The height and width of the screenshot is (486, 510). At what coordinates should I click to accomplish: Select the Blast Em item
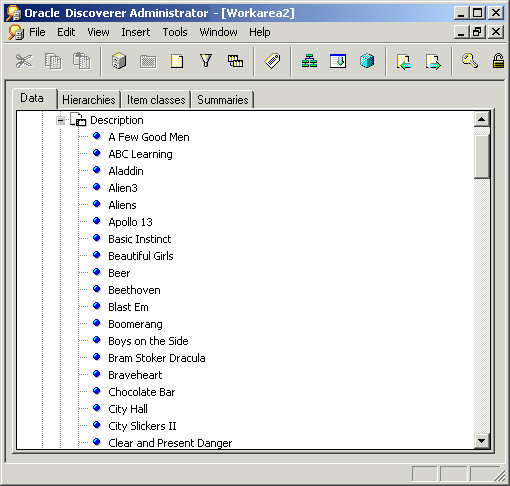click(128, 307)
